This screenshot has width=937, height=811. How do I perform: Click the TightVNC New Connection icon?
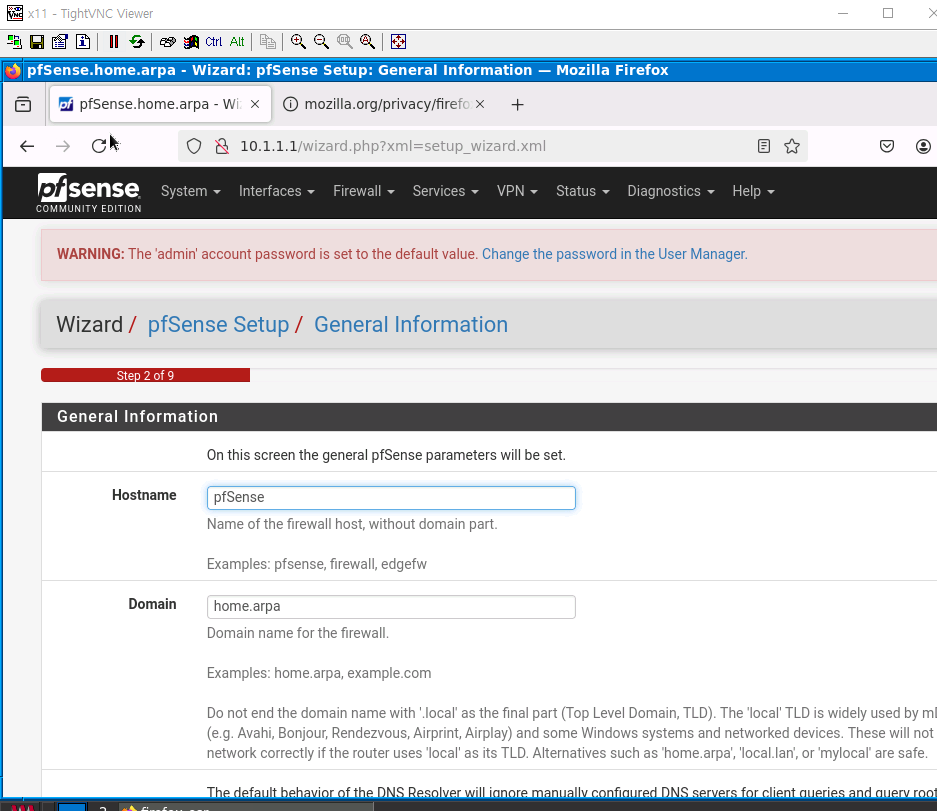click(x=14, y=42)
